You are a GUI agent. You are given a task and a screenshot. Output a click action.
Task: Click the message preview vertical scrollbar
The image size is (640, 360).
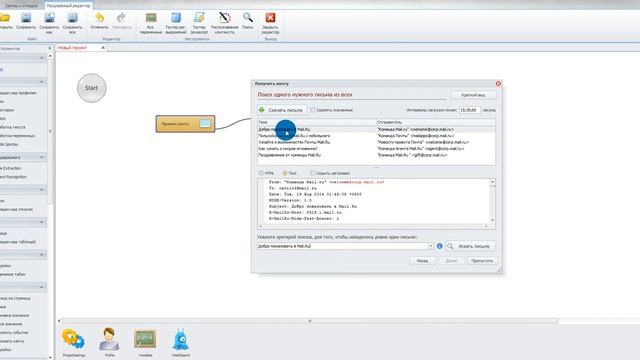pyautogui.click(x=493, y=200)
